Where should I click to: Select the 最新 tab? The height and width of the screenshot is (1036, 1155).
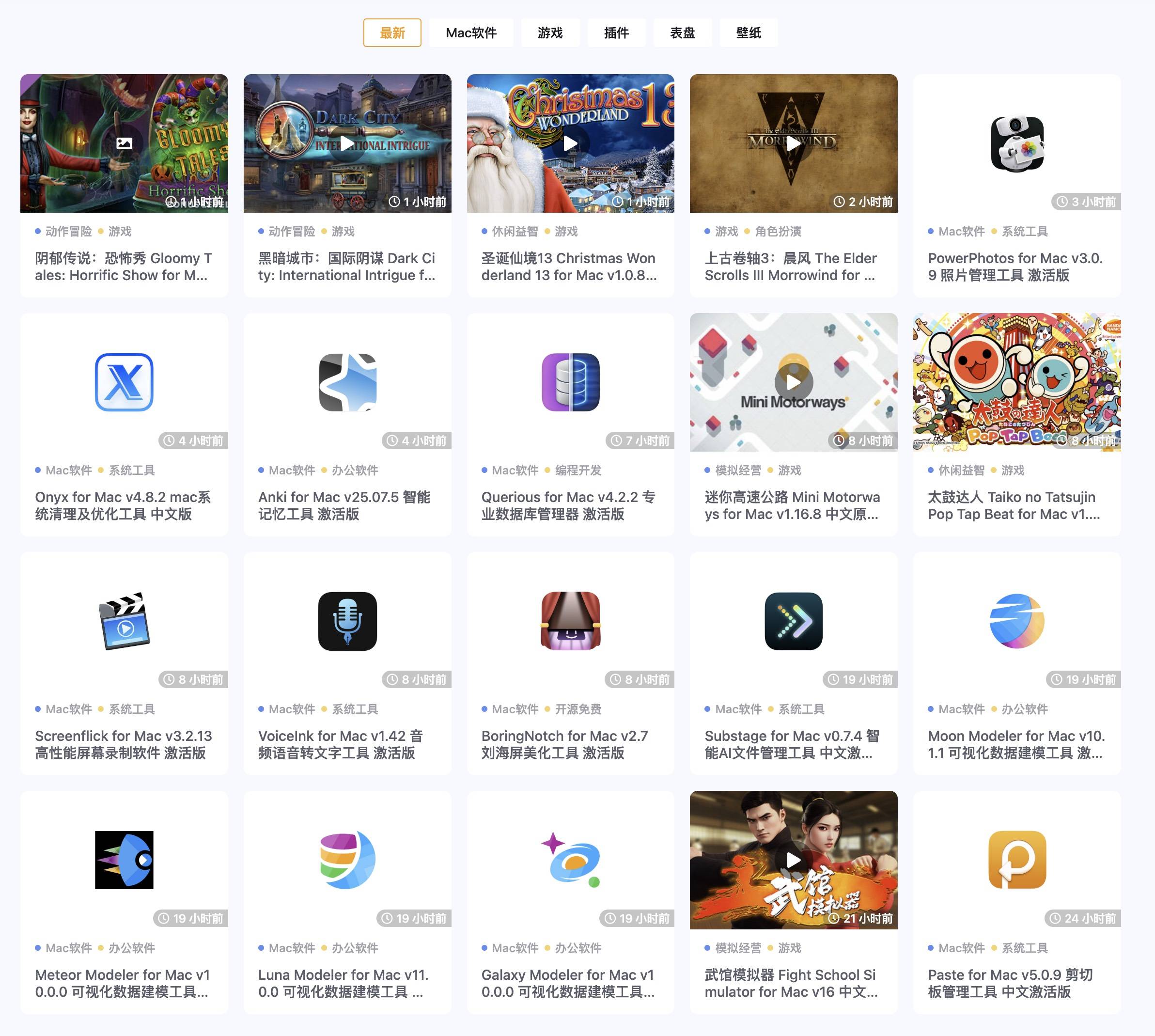click(392, 32)
